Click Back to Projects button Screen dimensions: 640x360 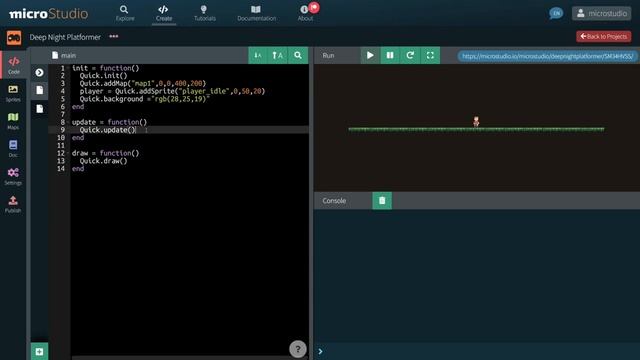(604, 36)
